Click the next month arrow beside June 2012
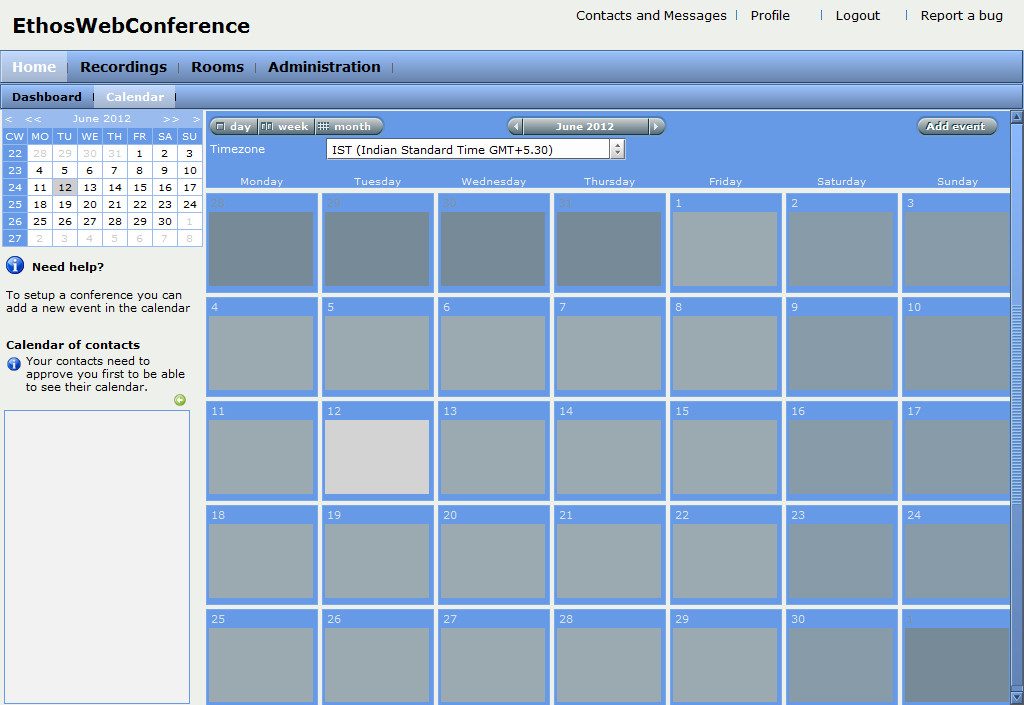The image size is (1024, 705). pos(656,127)
